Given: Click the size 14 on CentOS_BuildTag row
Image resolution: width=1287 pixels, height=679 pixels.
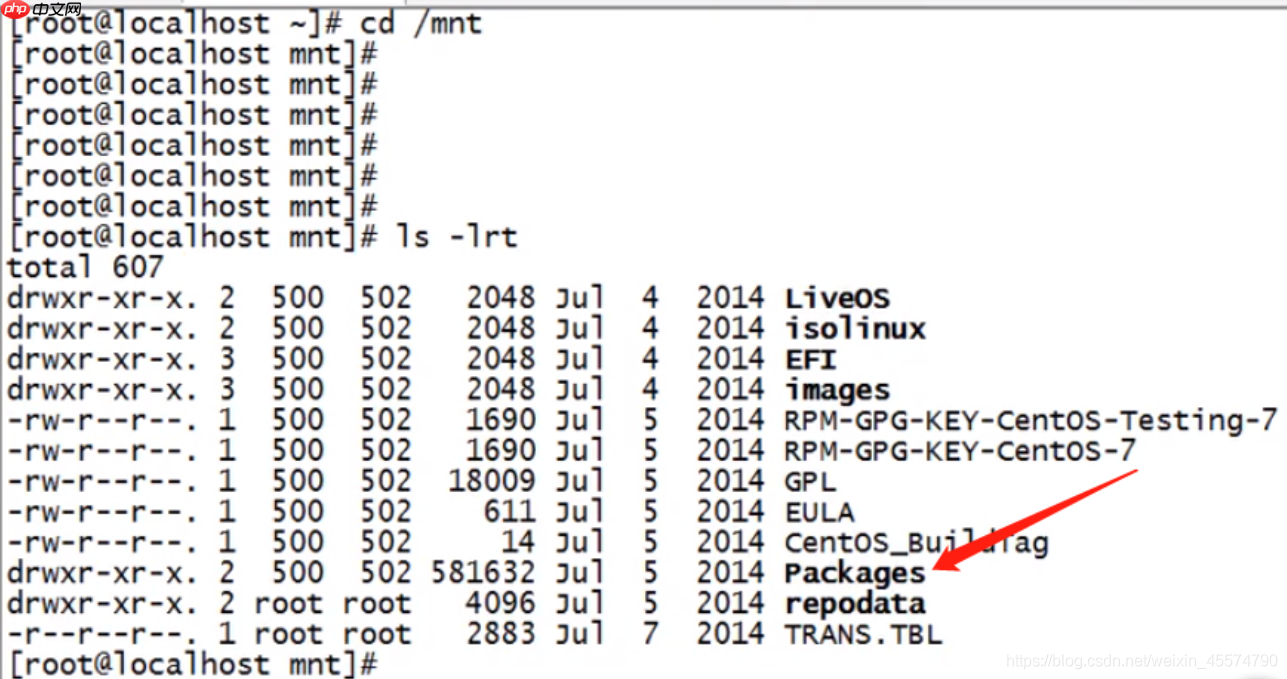Looking at the screenshot, I should pos(519,543).
